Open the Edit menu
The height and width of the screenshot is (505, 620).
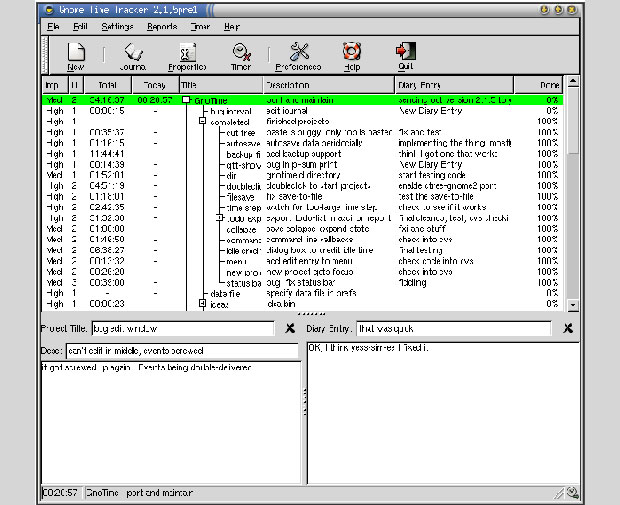pyautogui.click(x=80, y=26)
